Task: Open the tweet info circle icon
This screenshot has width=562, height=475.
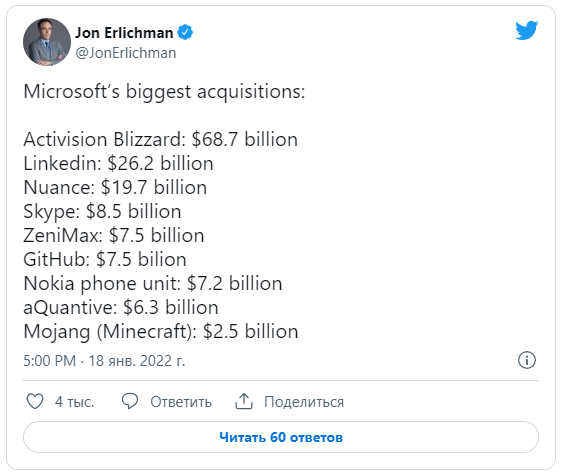Action: [527, 360]
